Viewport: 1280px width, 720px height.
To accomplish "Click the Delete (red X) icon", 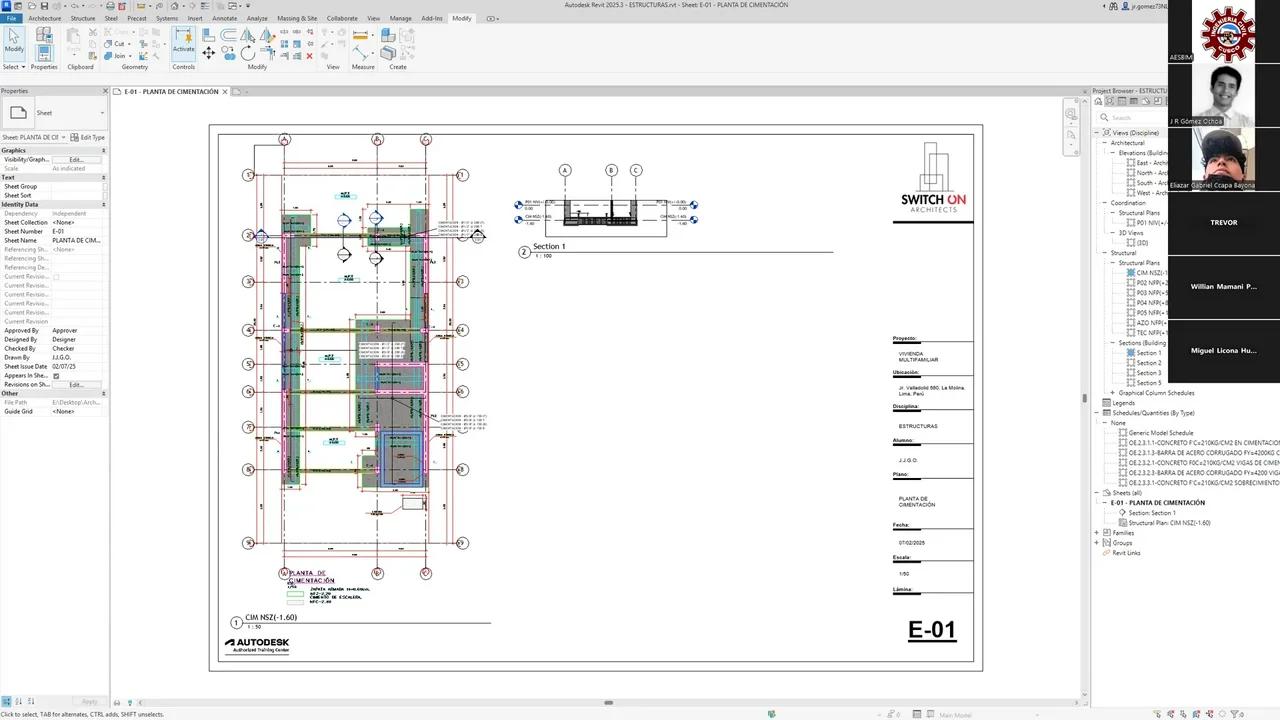I will click(308, 55).
